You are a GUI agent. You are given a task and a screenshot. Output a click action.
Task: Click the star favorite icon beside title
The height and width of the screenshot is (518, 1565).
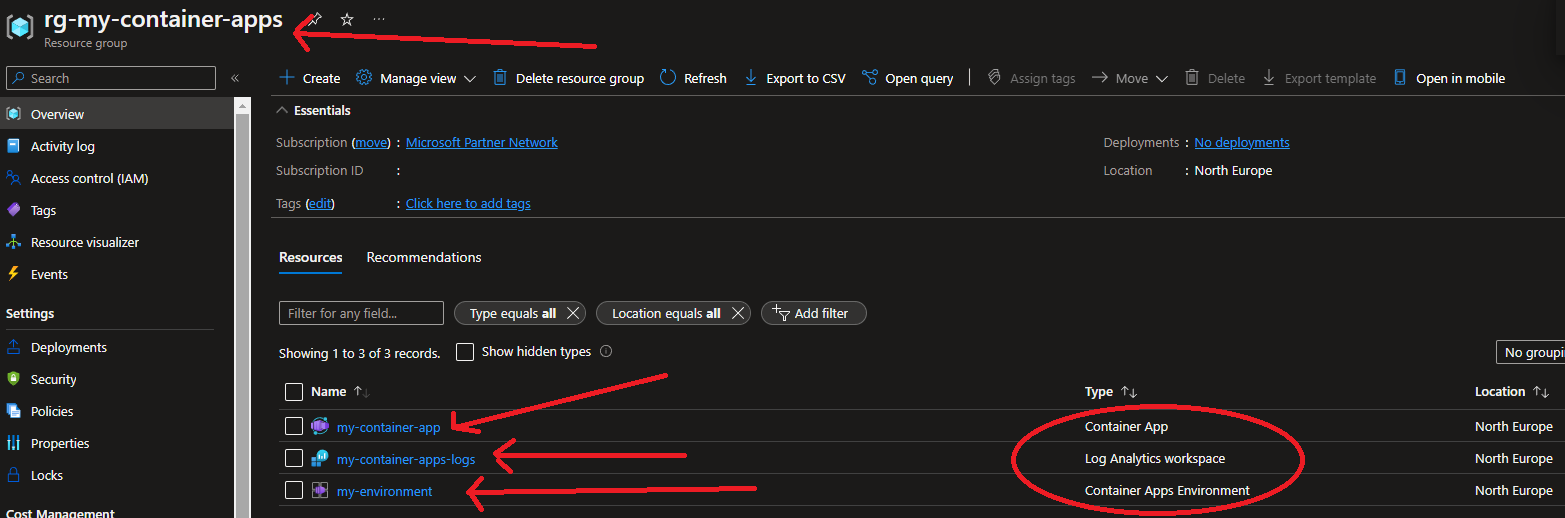(x=347, y=20)
